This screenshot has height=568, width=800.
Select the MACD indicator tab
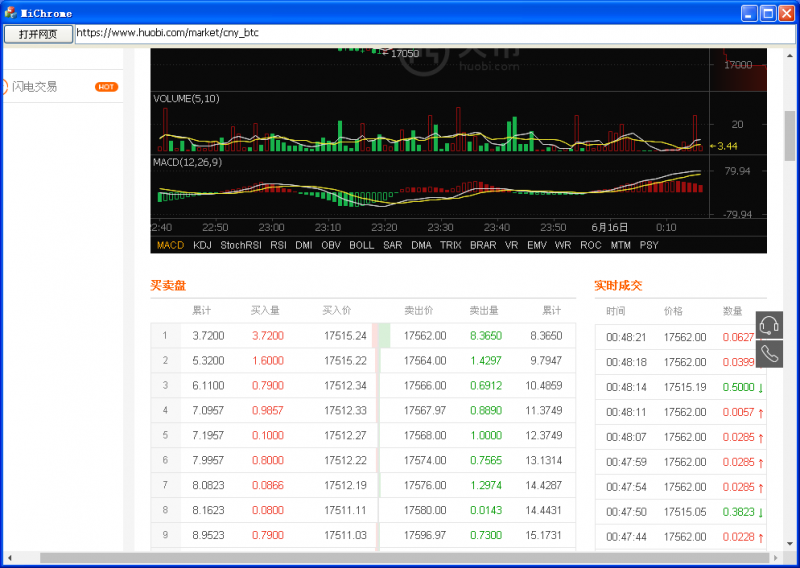coord(170,245)
